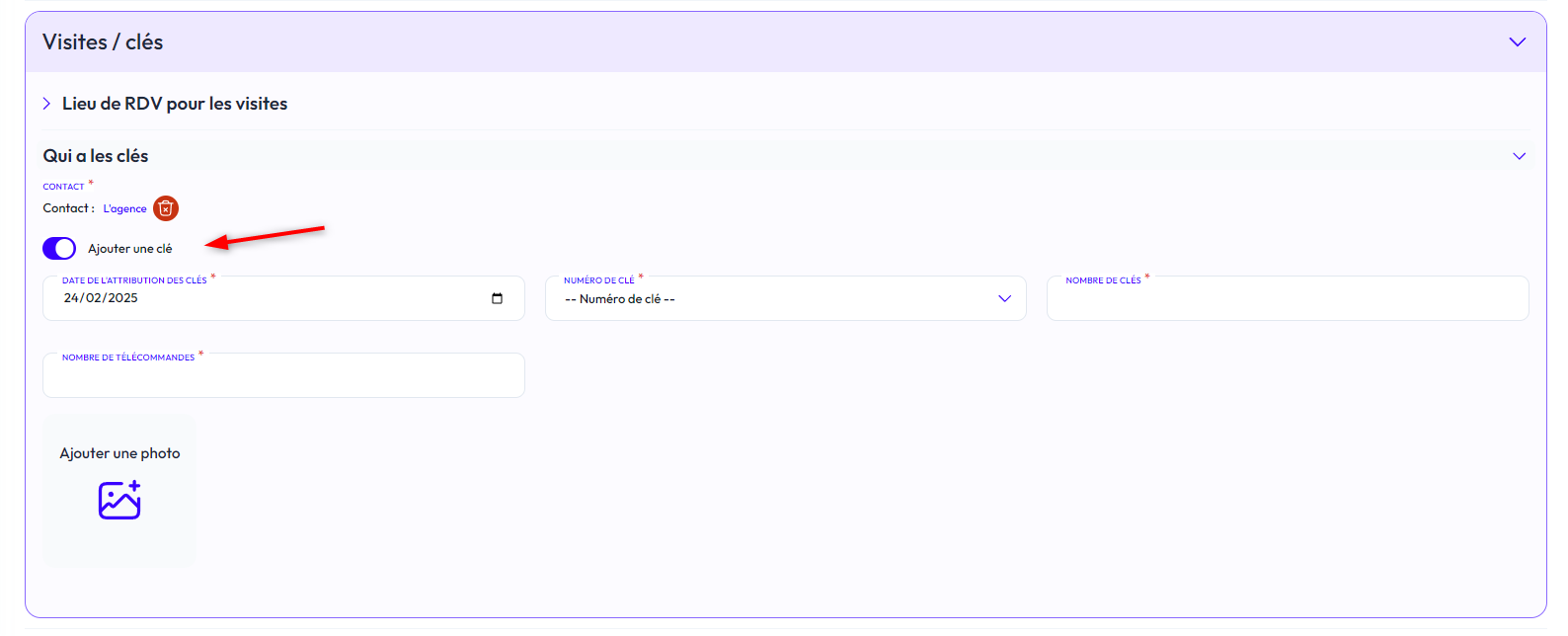Collapse the Qui a les clés chevron
Screen dimensions: 1568x636
[x=1519, y=156]
